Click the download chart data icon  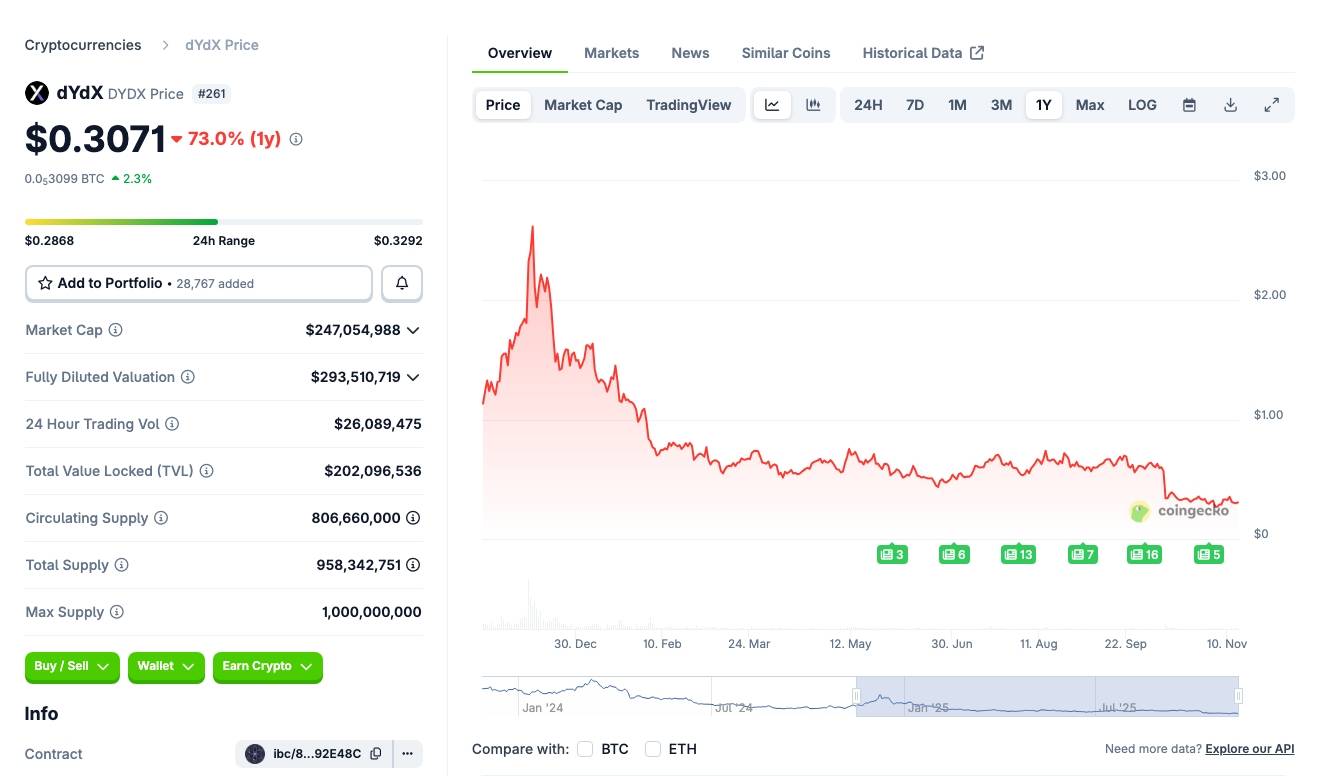(1231, 105)
